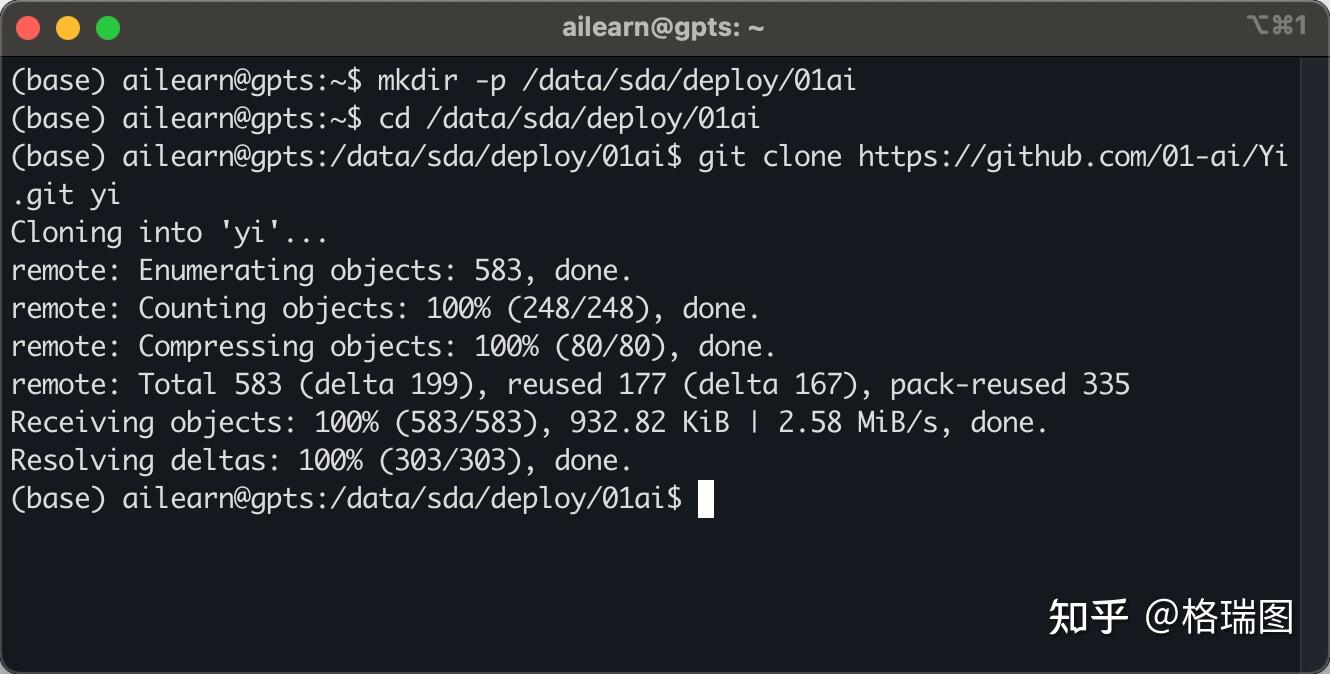Click the mkdir -p /data/sda/deploy/01ai command
The height and width of the screenshot is (674, 1330).
click(x=617, y=81)
